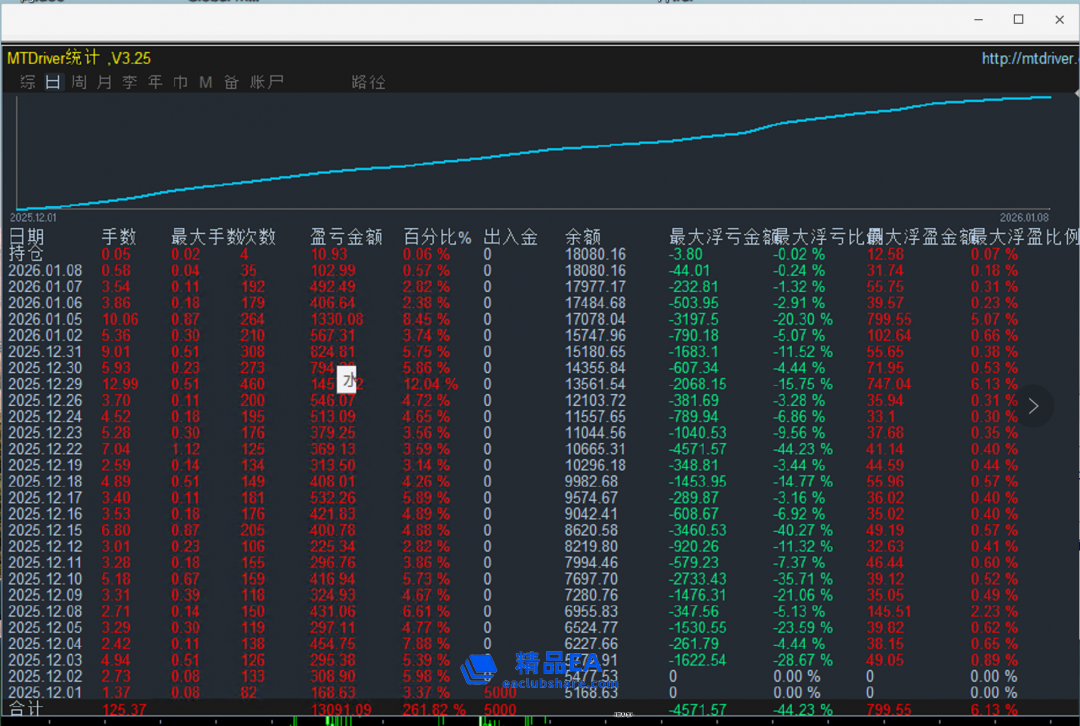Switch to the 月 monthly tab
The width and height of the screenshot is (1080, 726).
click(104, 82)
